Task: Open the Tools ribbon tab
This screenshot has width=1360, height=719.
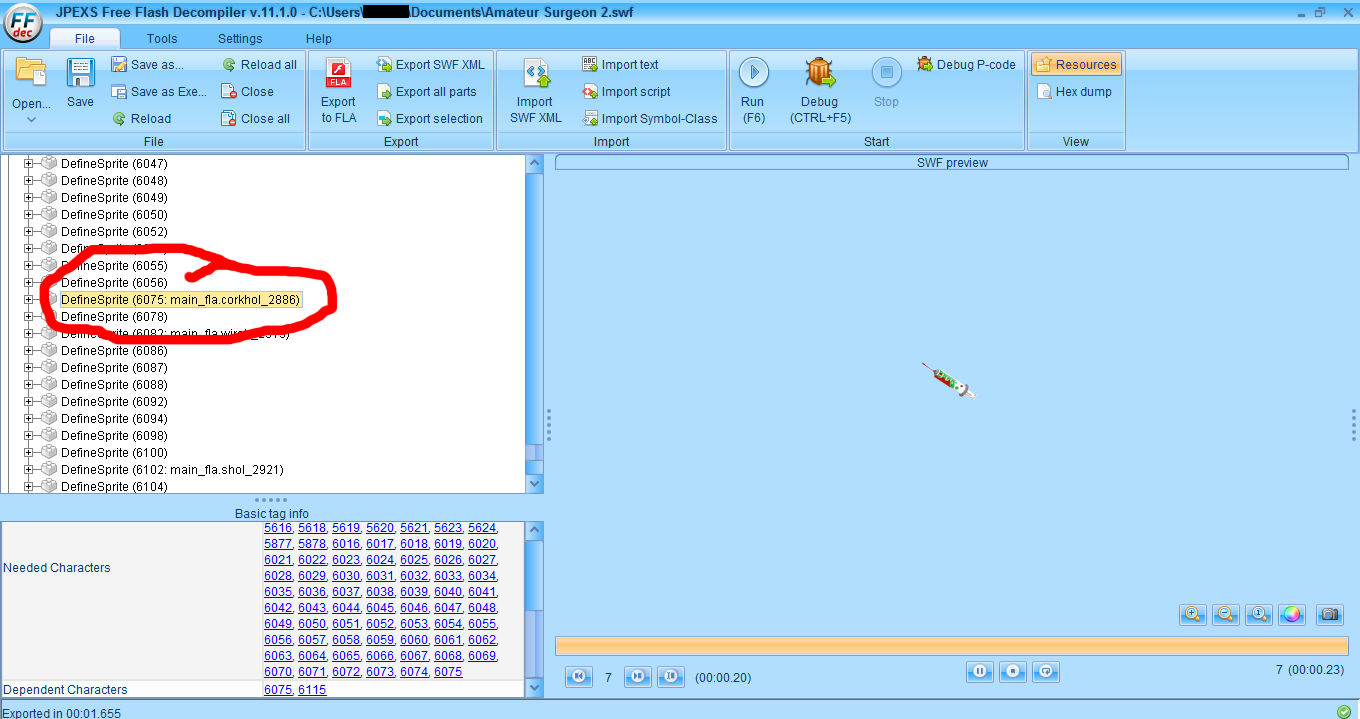Action: 162,39
